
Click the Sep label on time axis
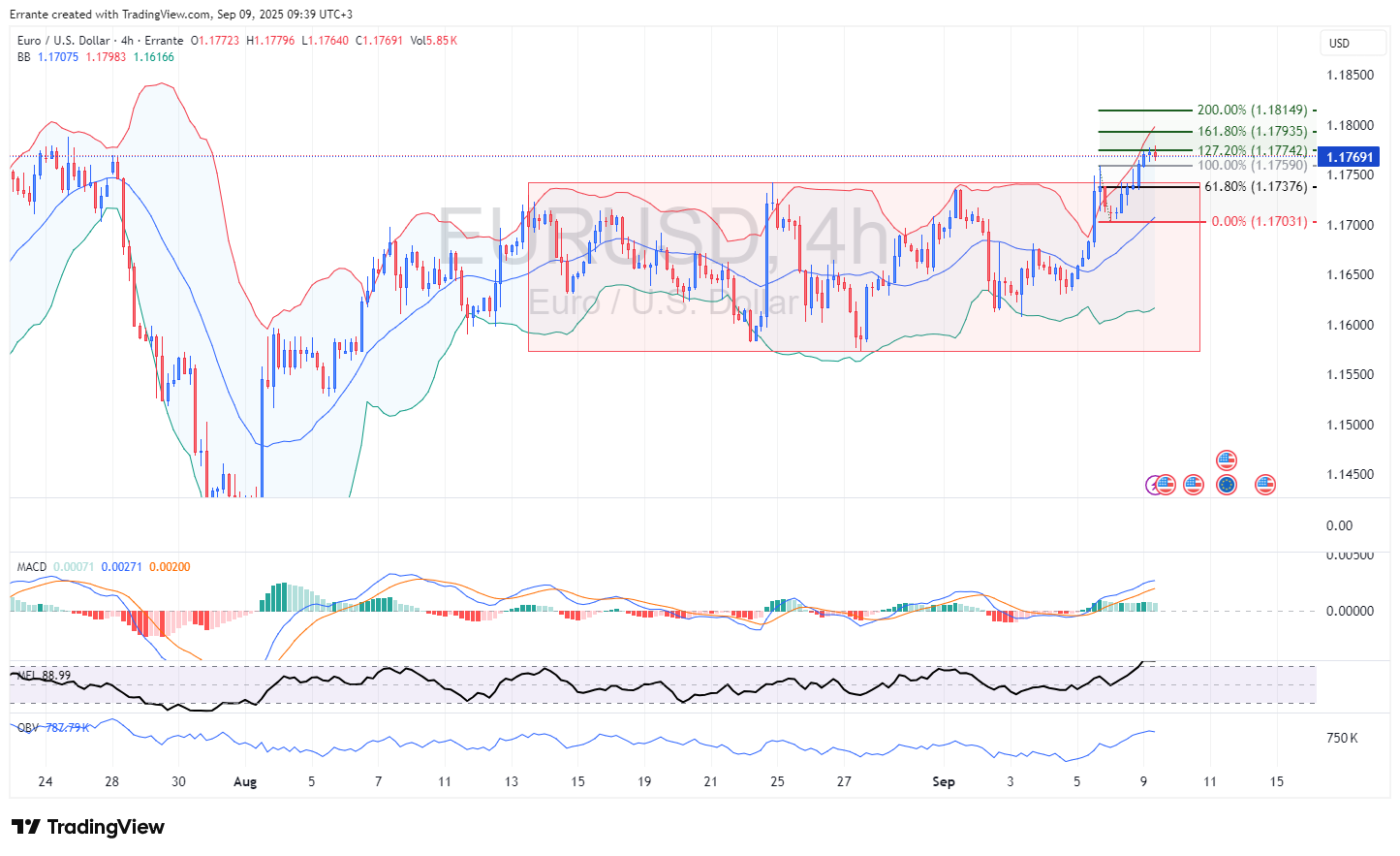click(943, 782)
